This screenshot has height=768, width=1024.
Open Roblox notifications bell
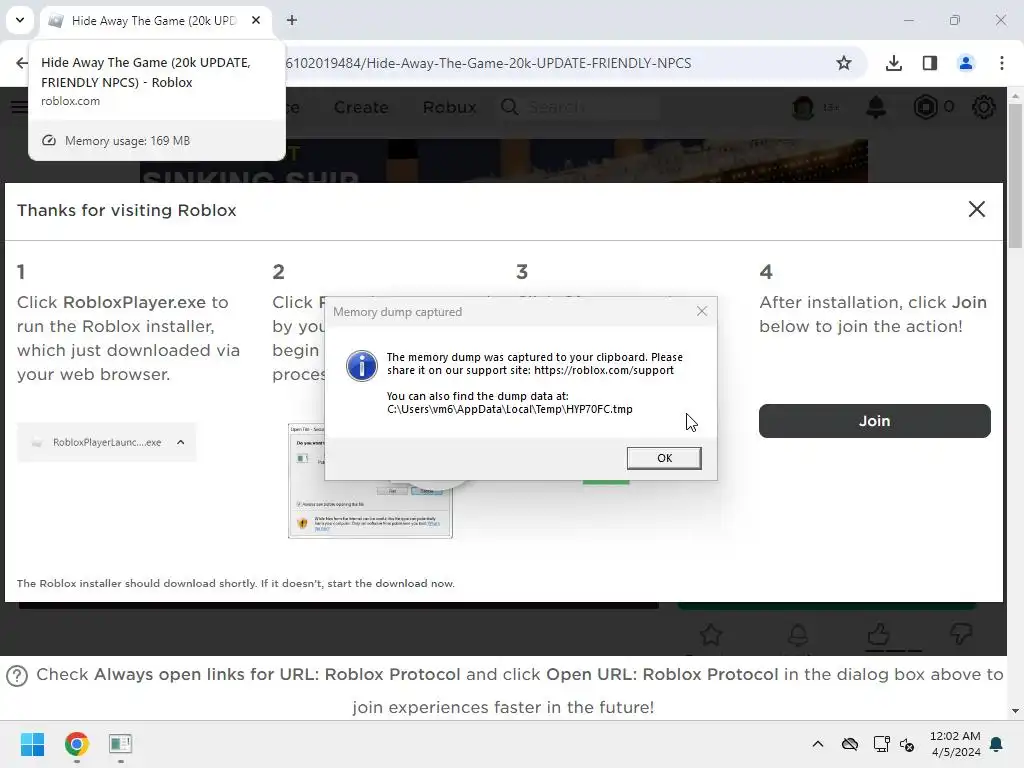pos(876,107)
